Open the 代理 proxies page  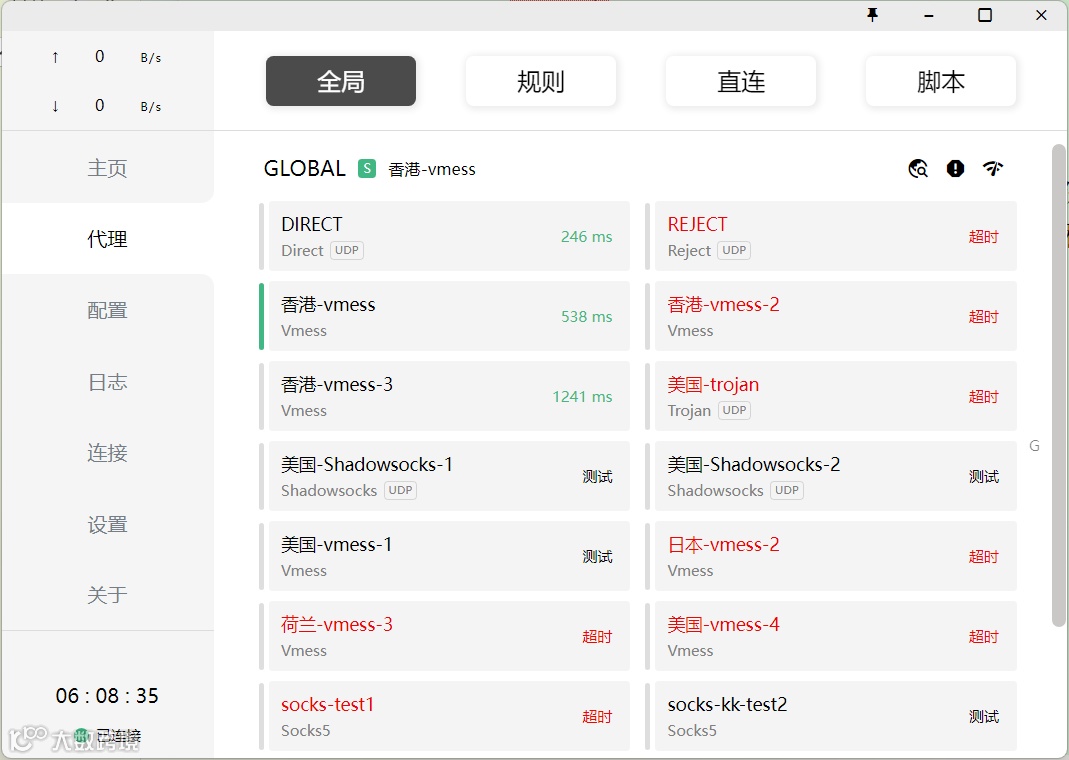coord(108,239)
